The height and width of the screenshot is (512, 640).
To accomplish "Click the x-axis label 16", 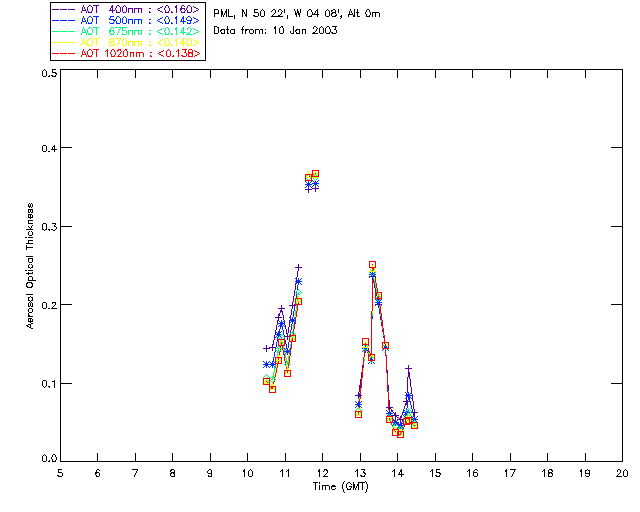I will click(x=472, y=473).
